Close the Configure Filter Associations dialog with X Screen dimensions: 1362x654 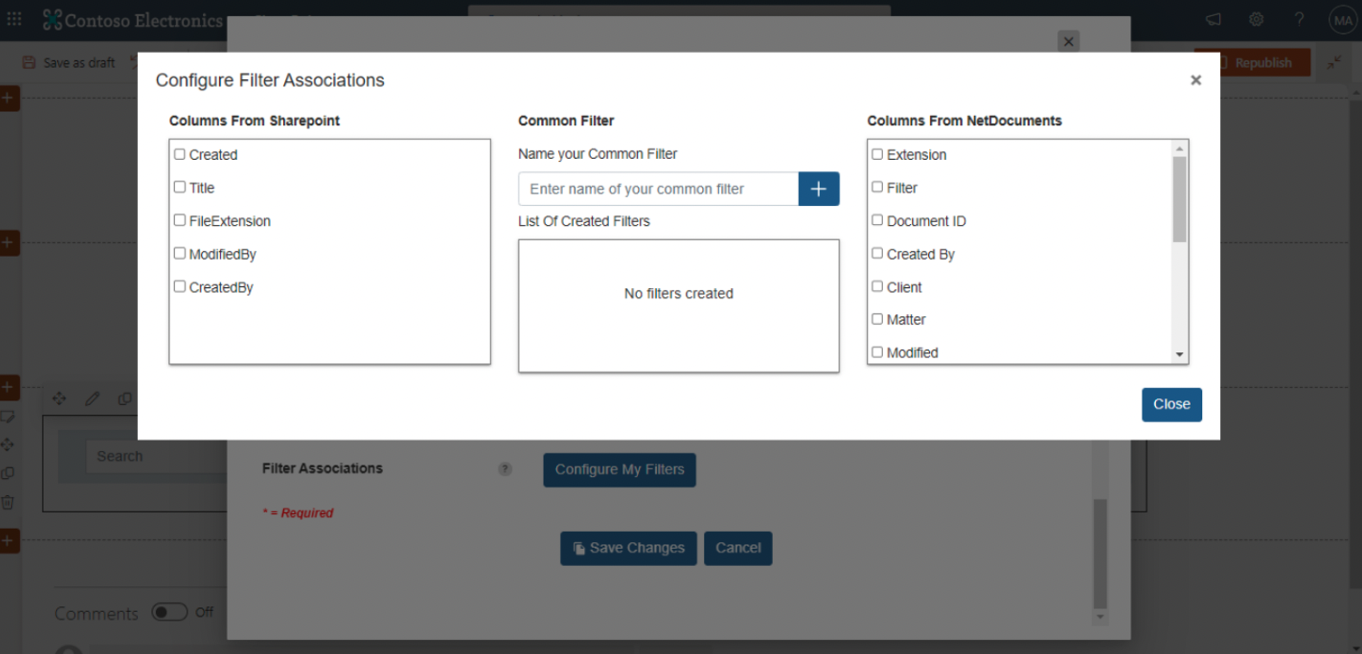pos(1195,80)
